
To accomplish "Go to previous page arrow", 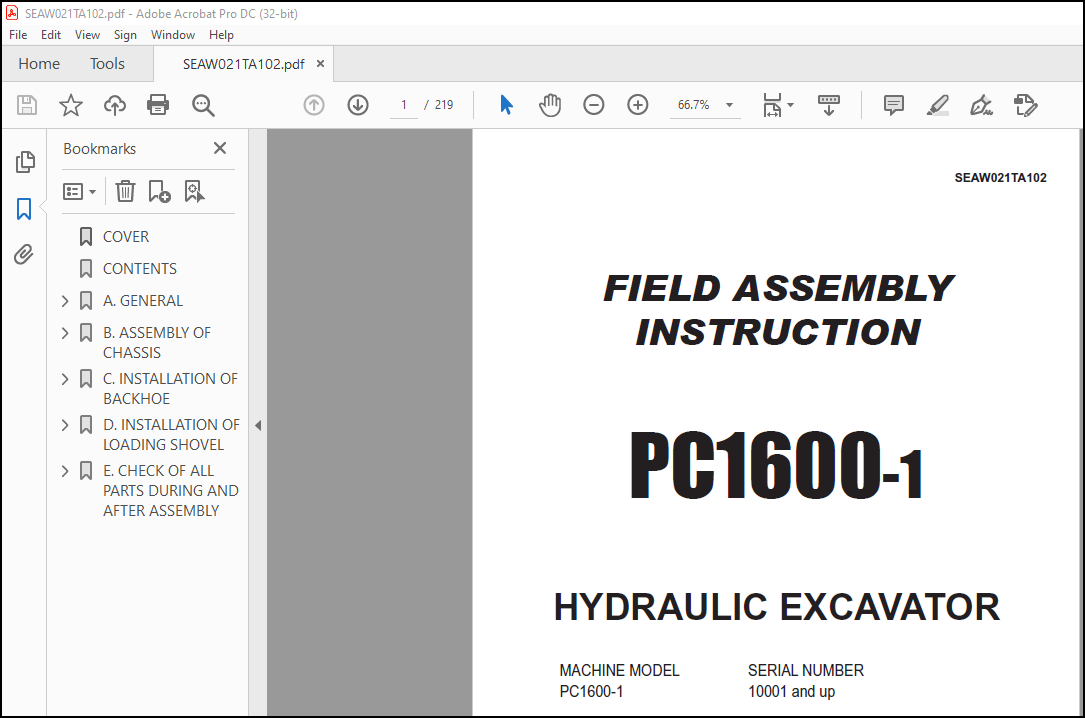I will point(314,105).
